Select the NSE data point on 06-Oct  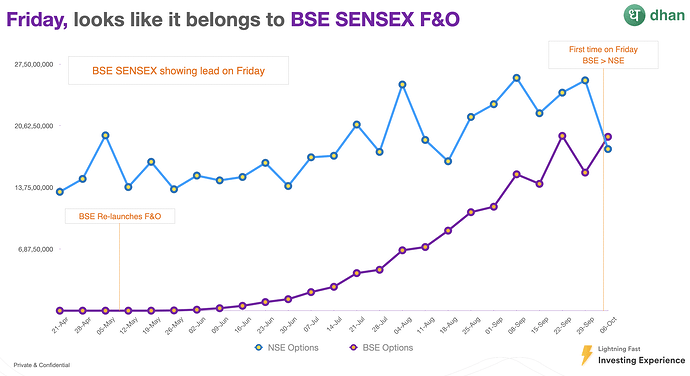(608, 149)
